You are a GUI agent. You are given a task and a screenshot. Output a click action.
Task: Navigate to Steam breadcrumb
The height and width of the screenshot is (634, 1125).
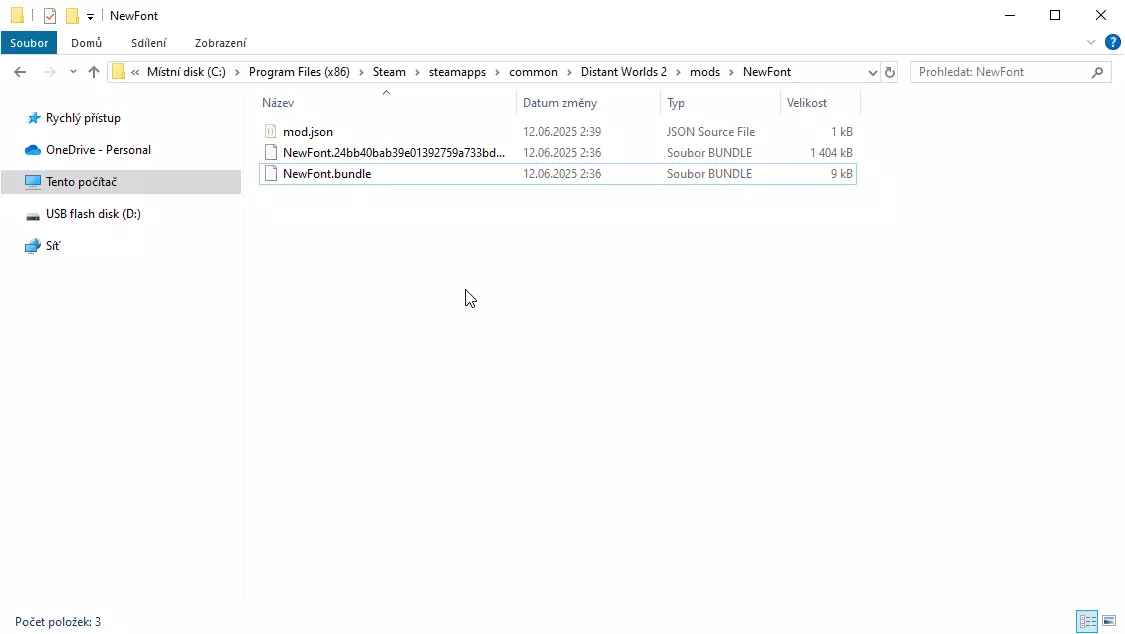[x=389, y=72]
